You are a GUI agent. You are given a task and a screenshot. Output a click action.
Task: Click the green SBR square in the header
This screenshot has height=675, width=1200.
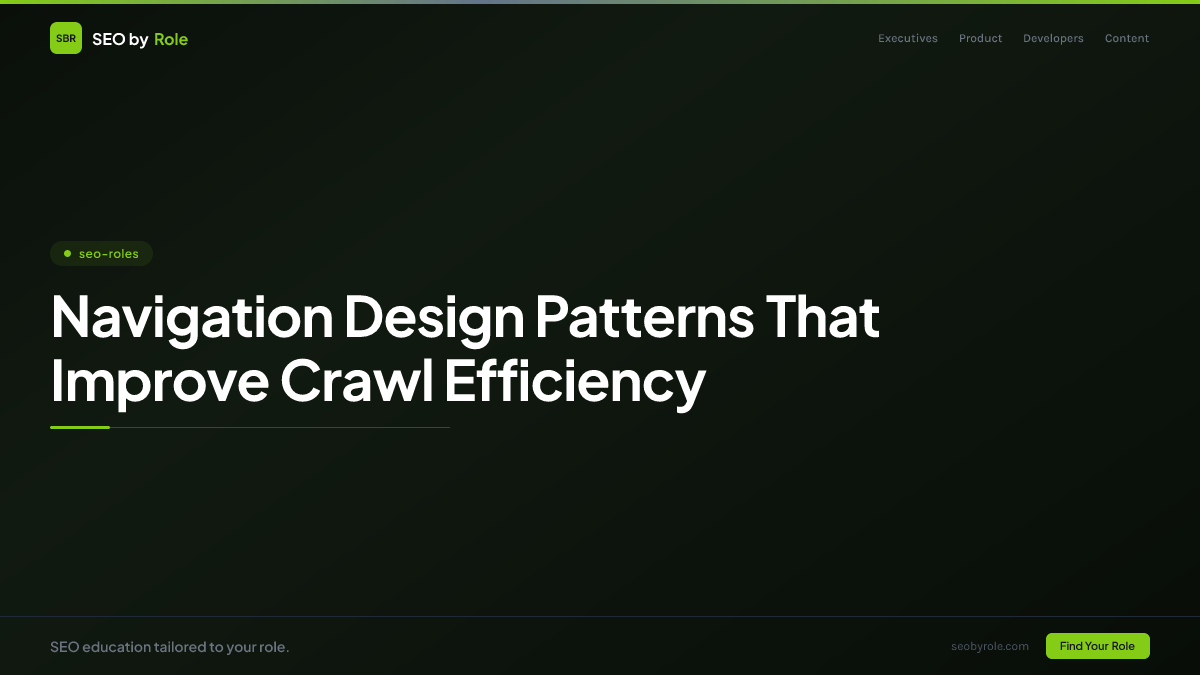pos(66,38)
